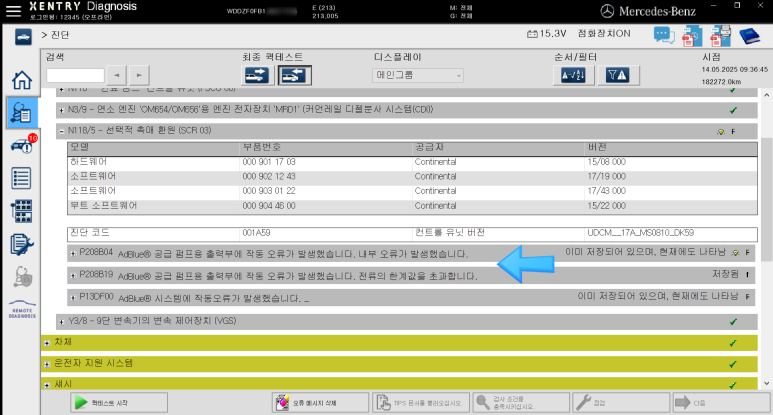The height and width of the screenshot is (415, 773).
Task: Select hardware part number 000 901 17 03
Action: [x=269, y=162]
